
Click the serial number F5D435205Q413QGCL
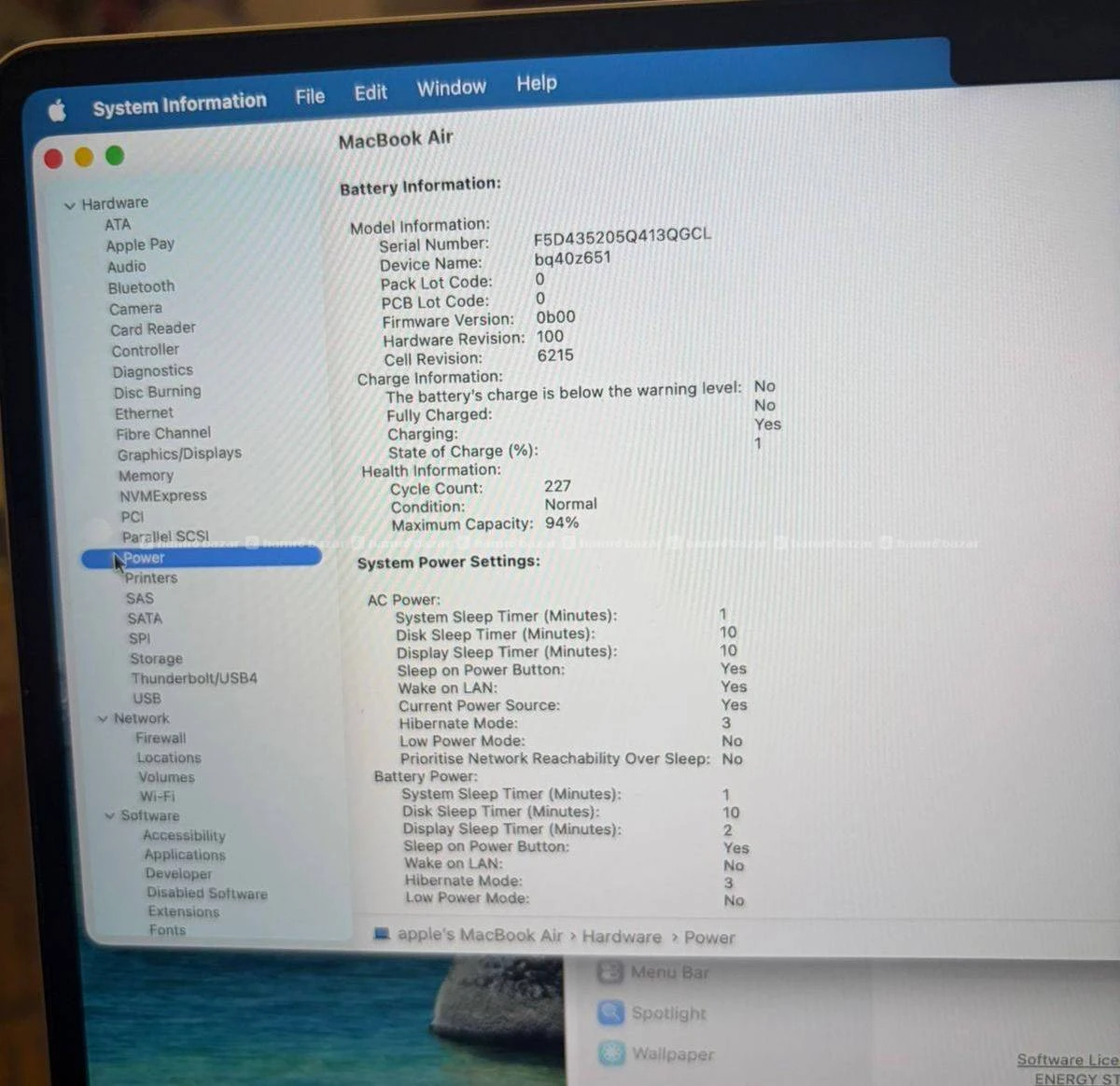point(622,235)
